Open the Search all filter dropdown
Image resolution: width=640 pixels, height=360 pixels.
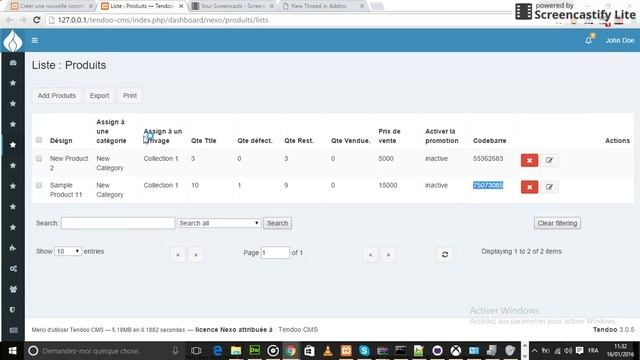click(219, 223)
